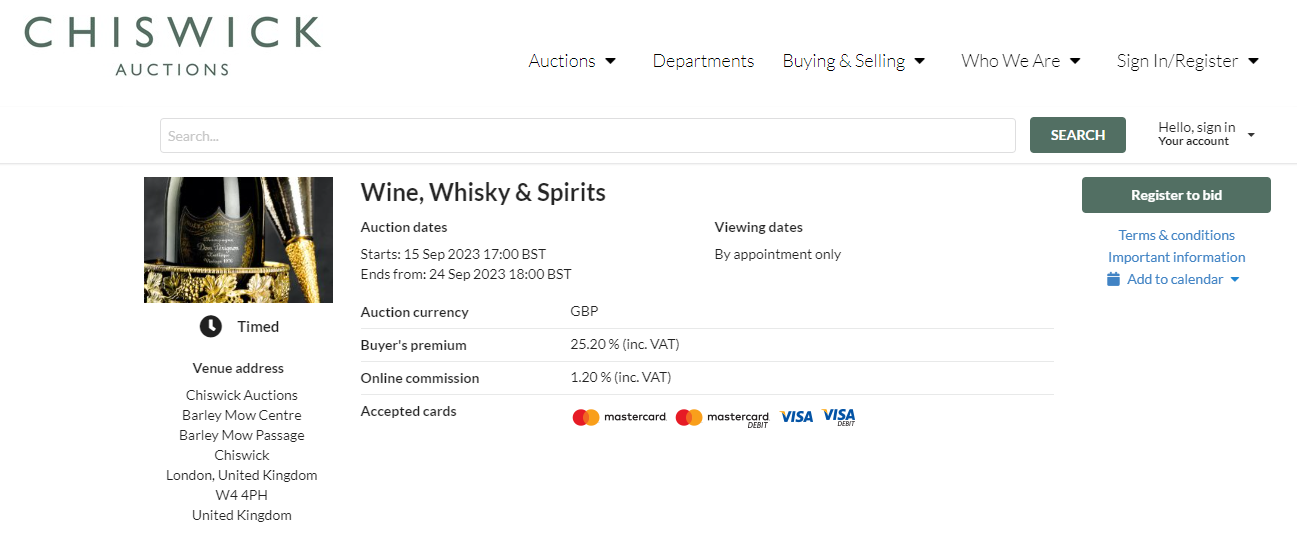Select the Auctions menu label
The image size is (1297, 550).
coord(562,61)
